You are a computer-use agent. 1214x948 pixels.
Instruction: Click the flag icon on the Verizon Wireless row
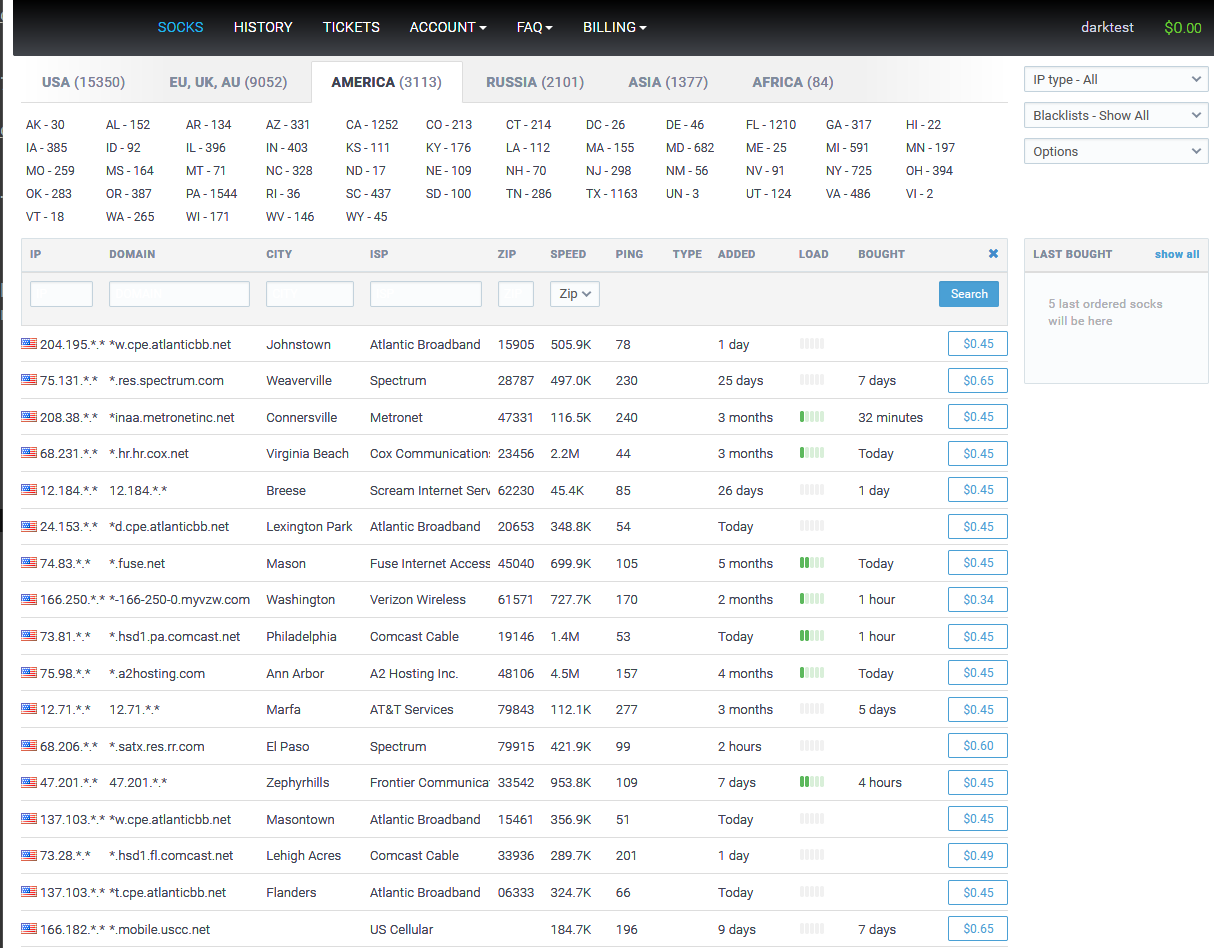pos(27,598)
